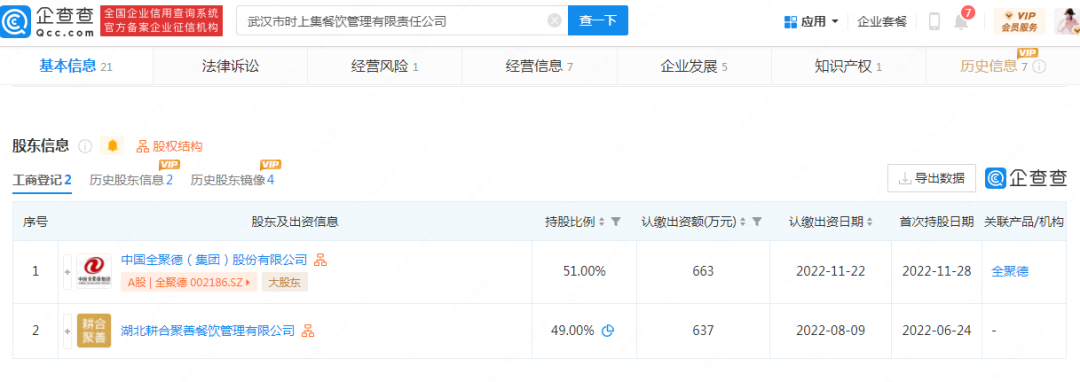Click date 2022-08-09 cell
Viewport: 1080px width, 382px height.
coord(830,331)
